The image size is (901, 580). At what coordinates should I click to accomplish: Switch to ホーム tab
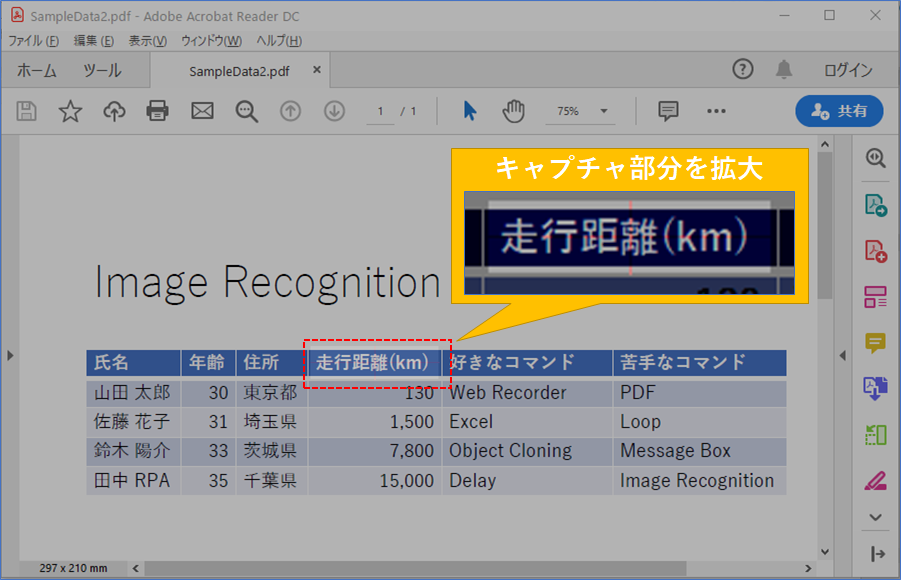click(37, 70)
